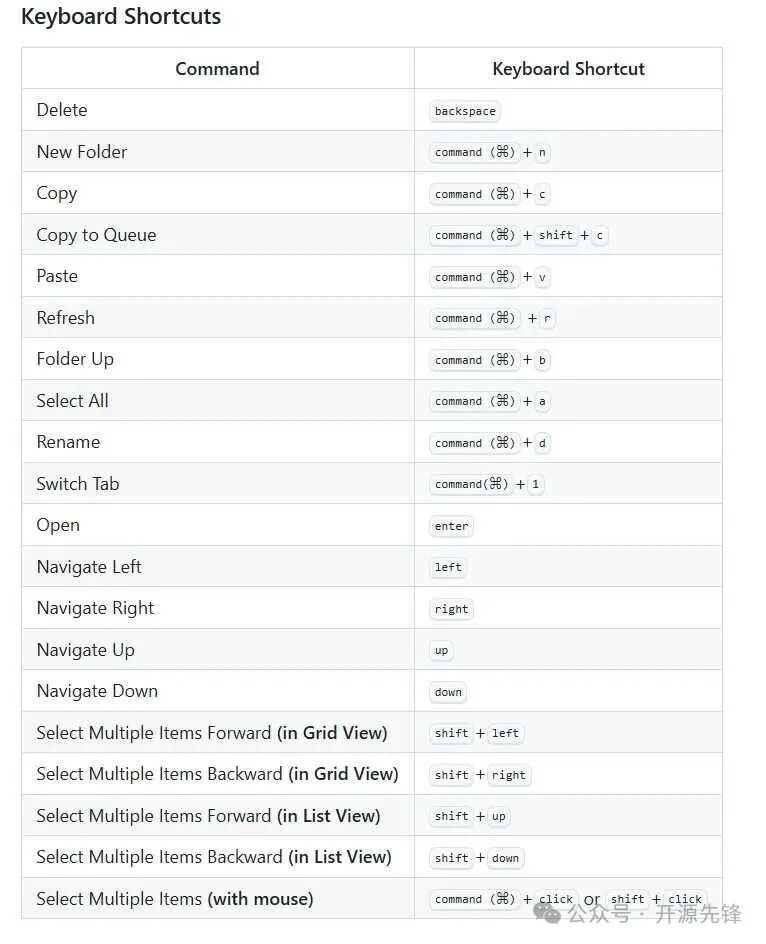Click the "right" key in the shift + right shortcut
766x944 pixels.
click(508, 775)
